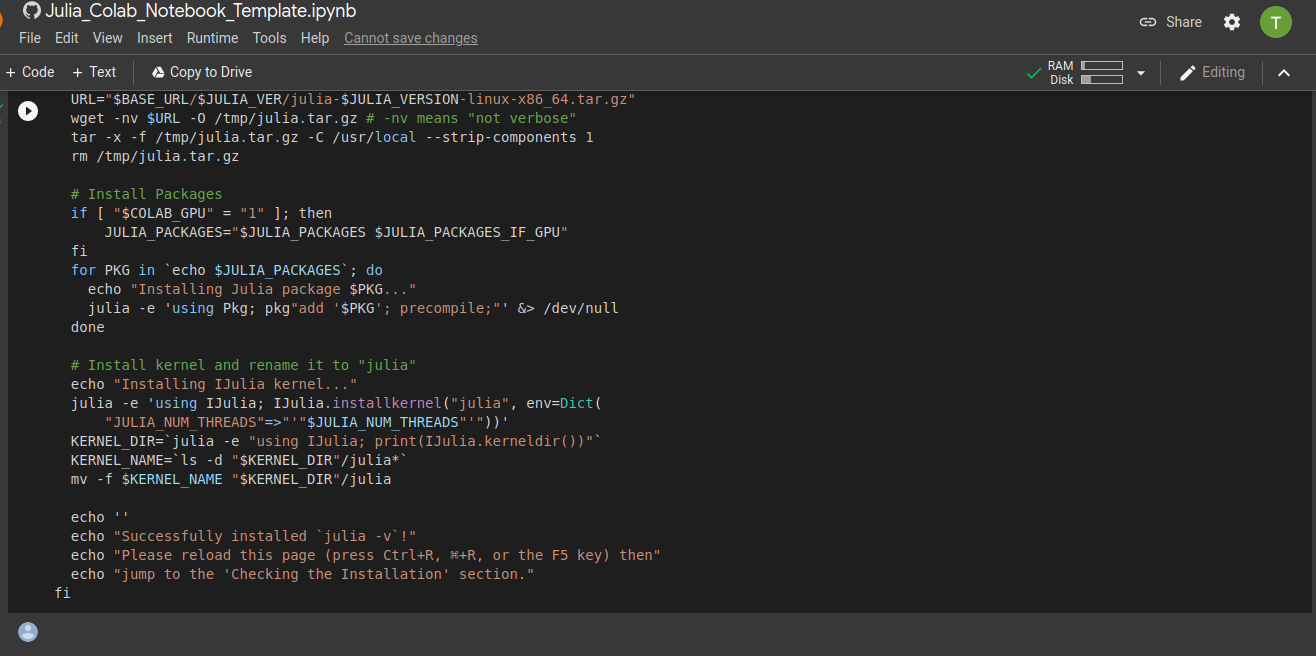Click the cell execution status circle at bottom
This screenshot has width=1316, height=656.
(x=27, y=631)
